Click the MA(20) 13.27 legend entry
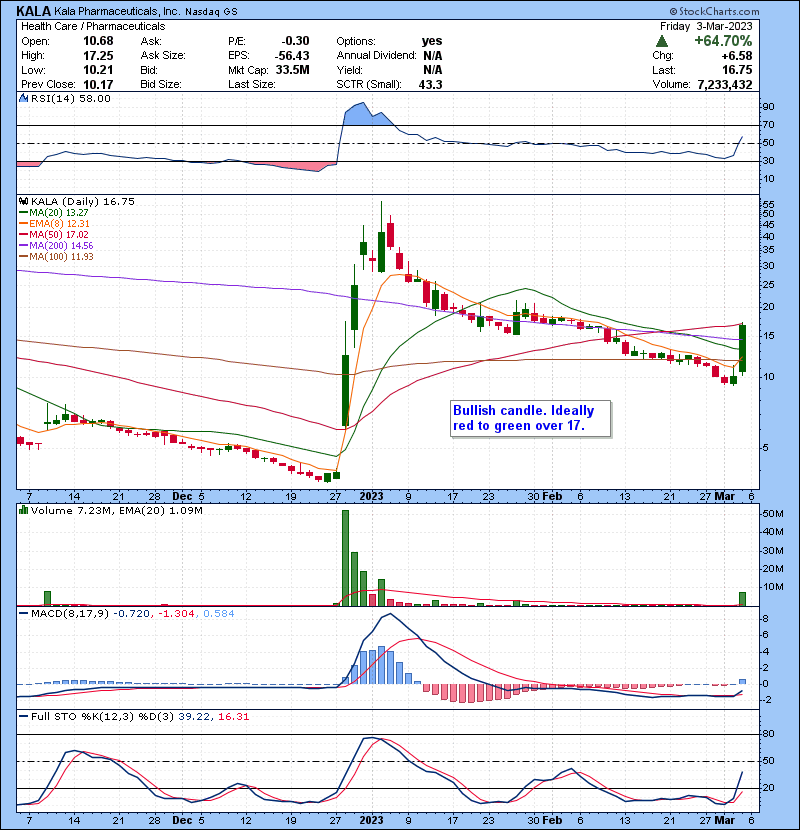The height and width of the screenshot is (830, 800). pyautogui.click(x=55, y=212)
